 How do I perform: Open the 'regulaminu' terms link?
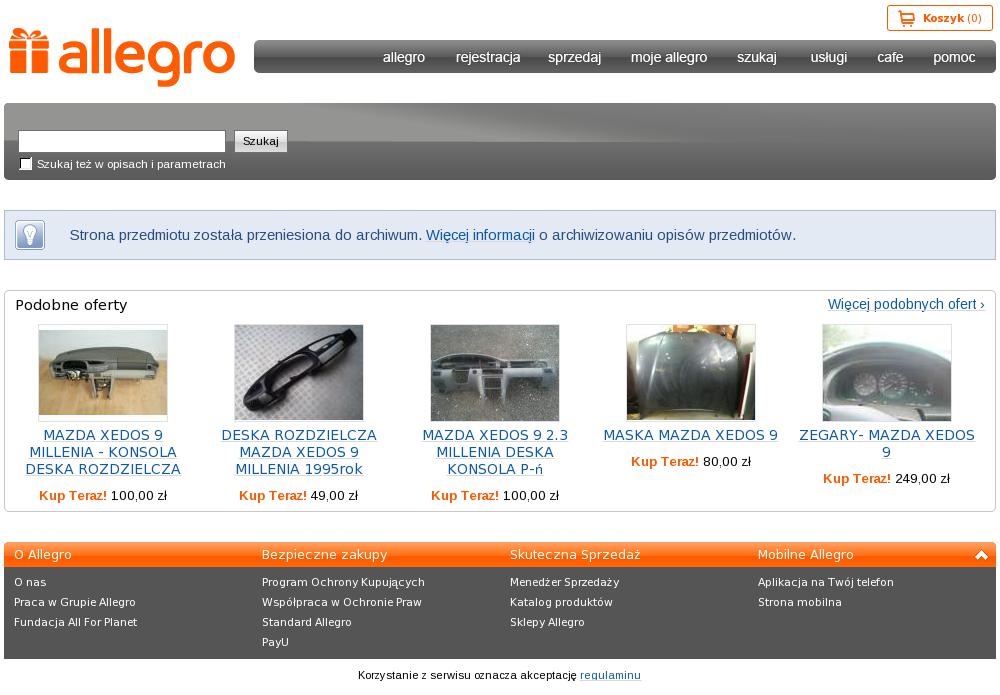pyautogui.click(x=610, y=675)
